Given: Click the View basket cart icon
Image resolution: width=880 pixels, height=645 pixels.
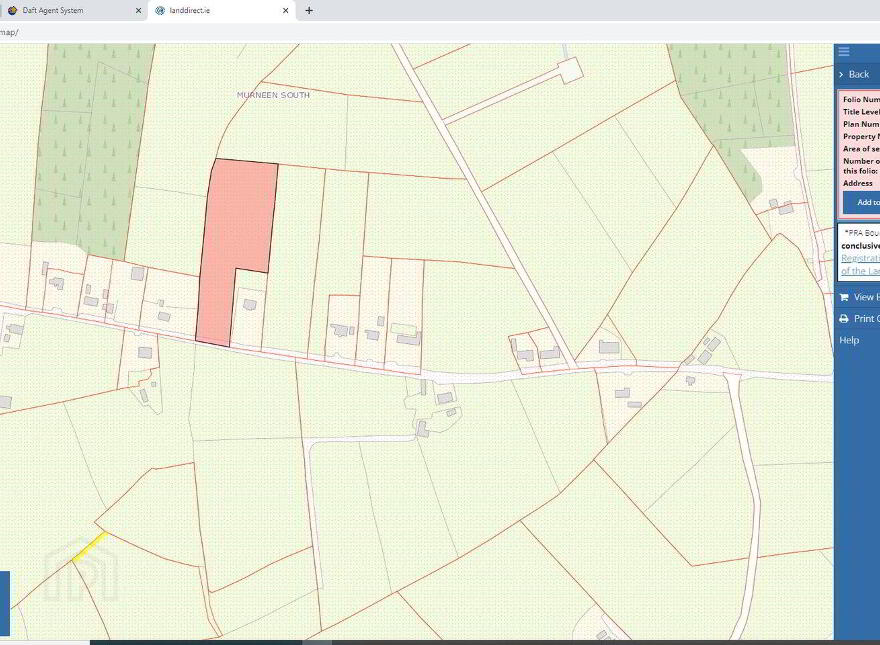Looking at the screenshot, I should [844, 297].
